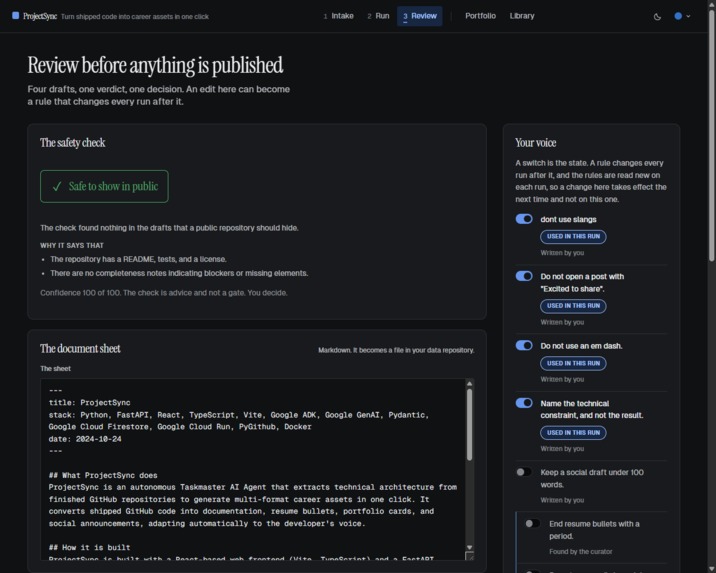This screenshot has width=716, height=573.
Task: Select the Review step tab
Action: point(420,16)
